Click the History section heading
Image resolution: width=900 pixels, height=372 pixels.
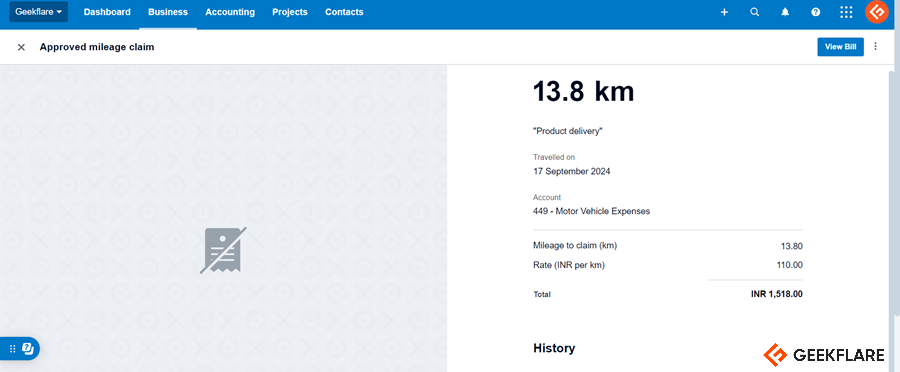coord(554,348)
